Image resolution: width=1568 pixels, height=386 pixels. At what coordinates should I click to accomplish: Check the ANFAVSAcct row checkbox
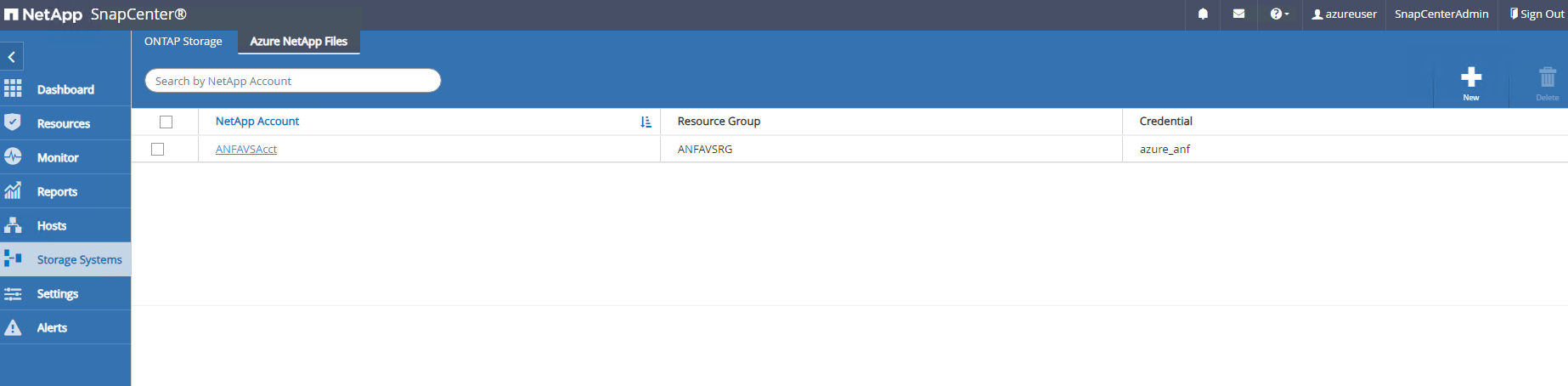pos(157,149)
